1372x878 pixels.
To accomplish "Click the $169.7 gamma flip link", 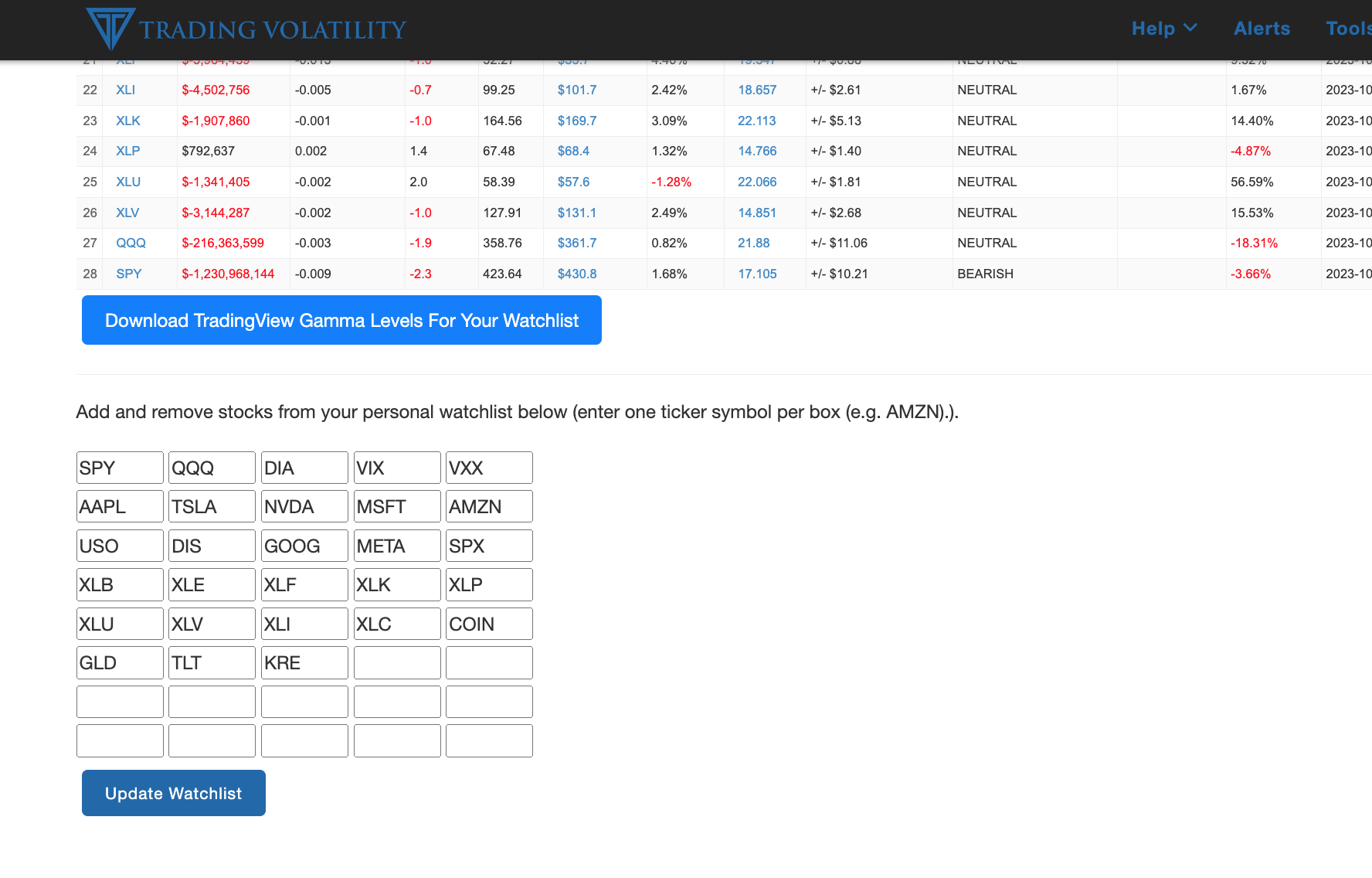I will pos(577,121).
